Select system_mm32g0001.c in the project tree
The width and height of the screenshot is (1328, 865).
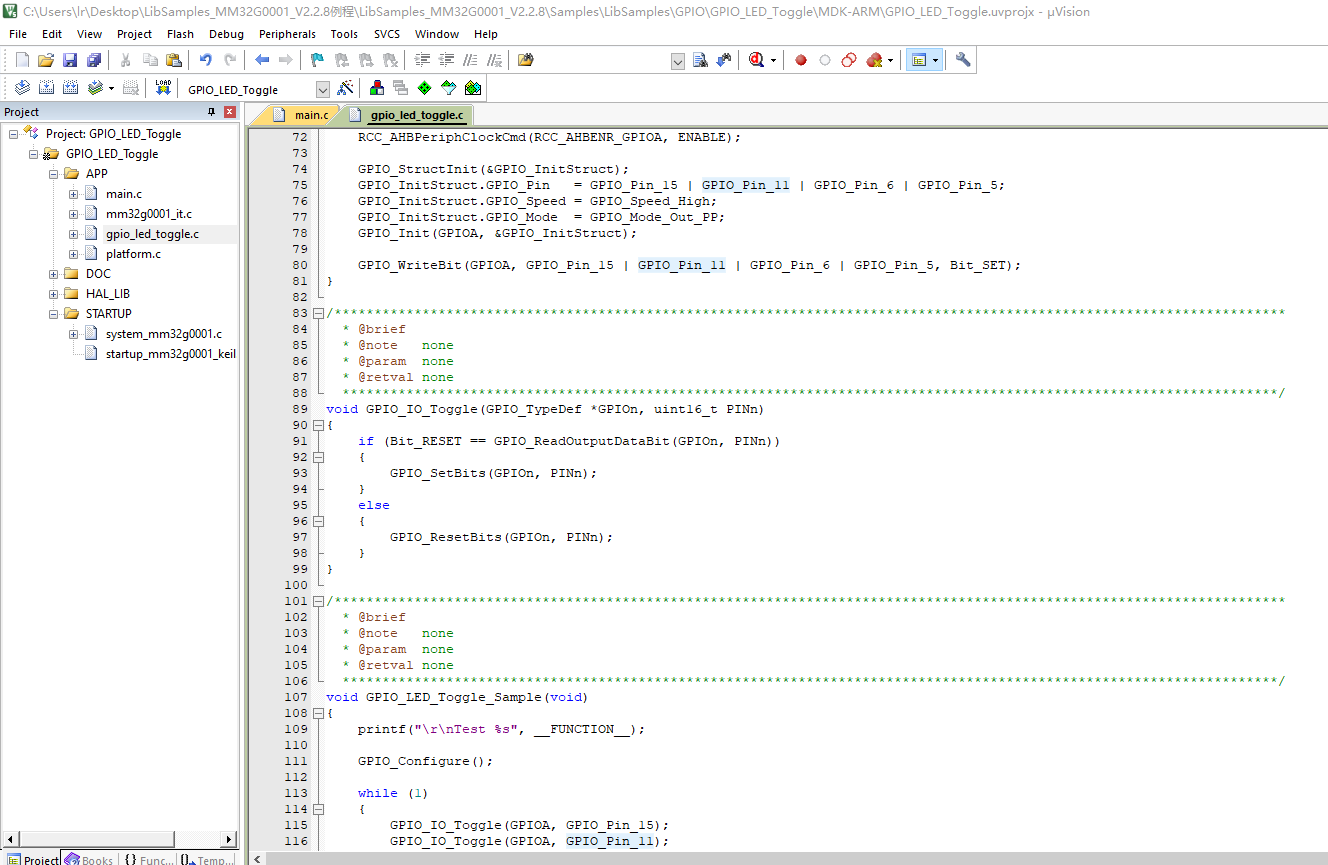163,334
